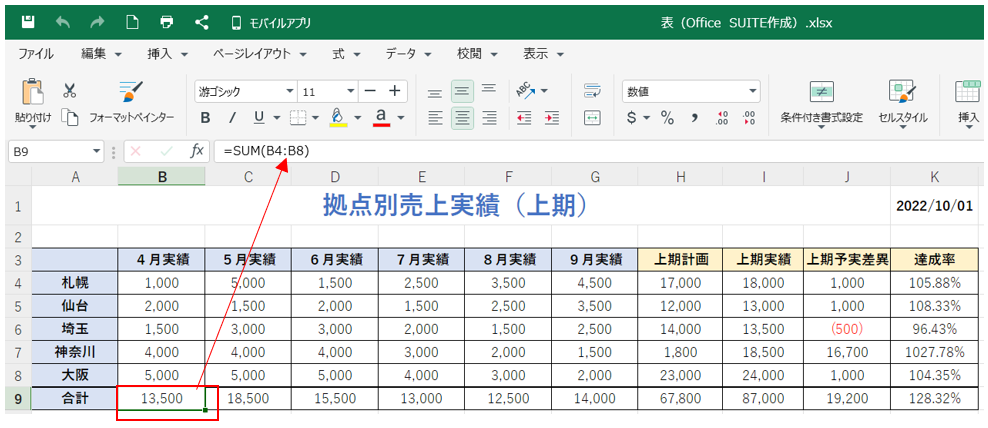The image size is (988, 428).
Task: Toggle Bold formatting
Action: 205,118
